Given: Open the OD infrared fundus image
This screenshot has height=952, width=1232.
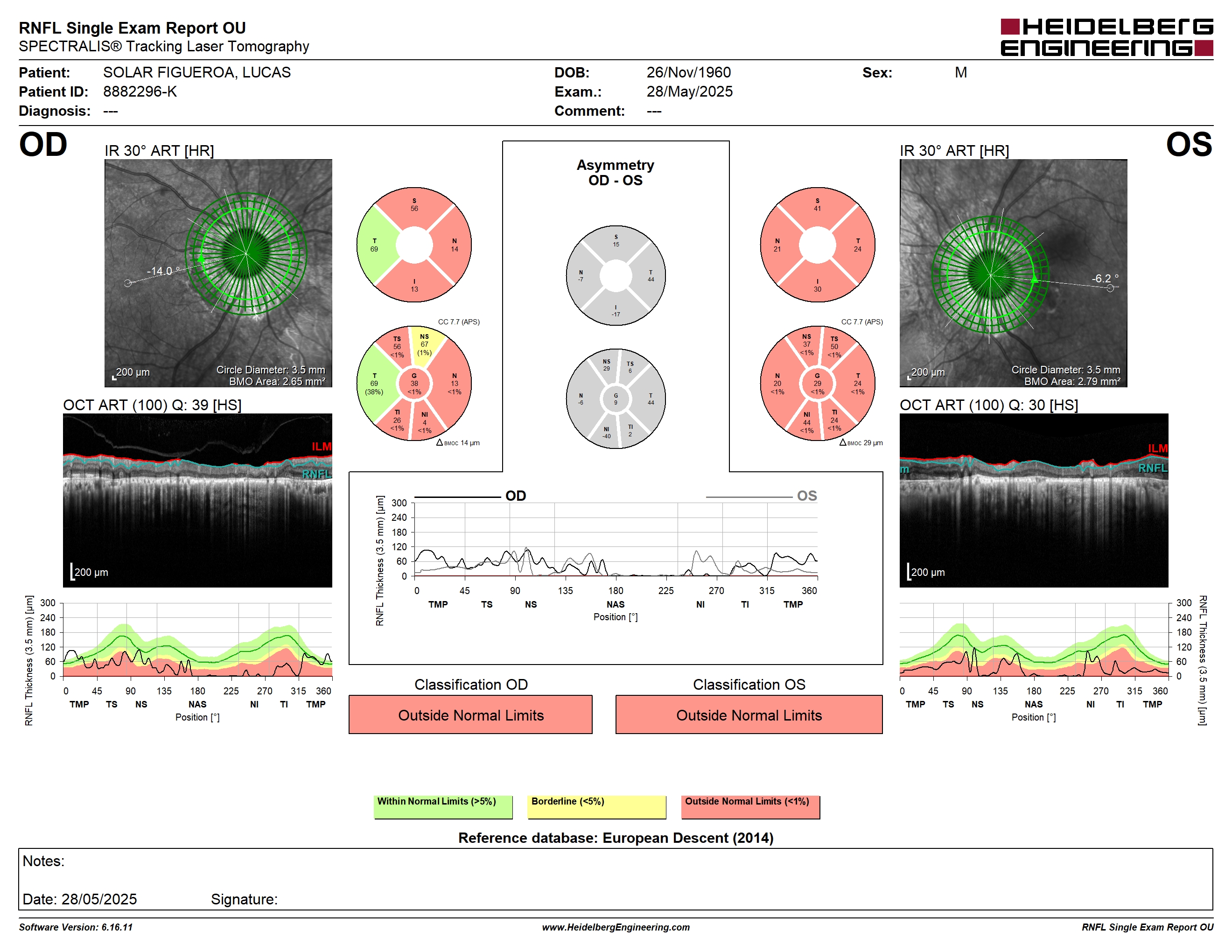Looking at the screenshot, I should click(x=218, y=273).
